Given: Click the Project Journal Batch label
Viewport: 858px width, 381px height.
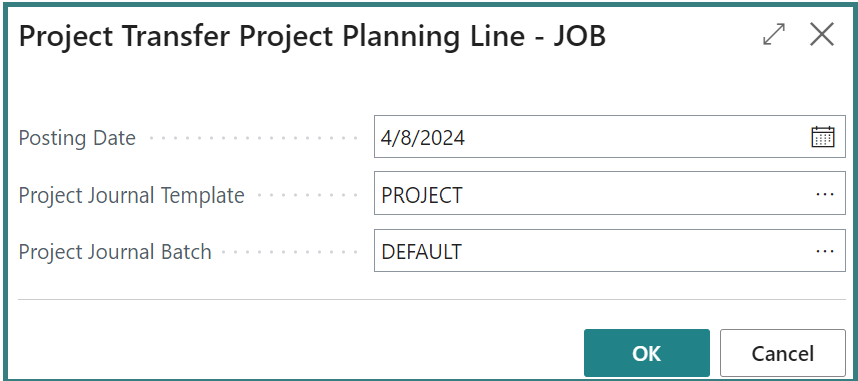Looking at the screenshot, I should [115, 252].
